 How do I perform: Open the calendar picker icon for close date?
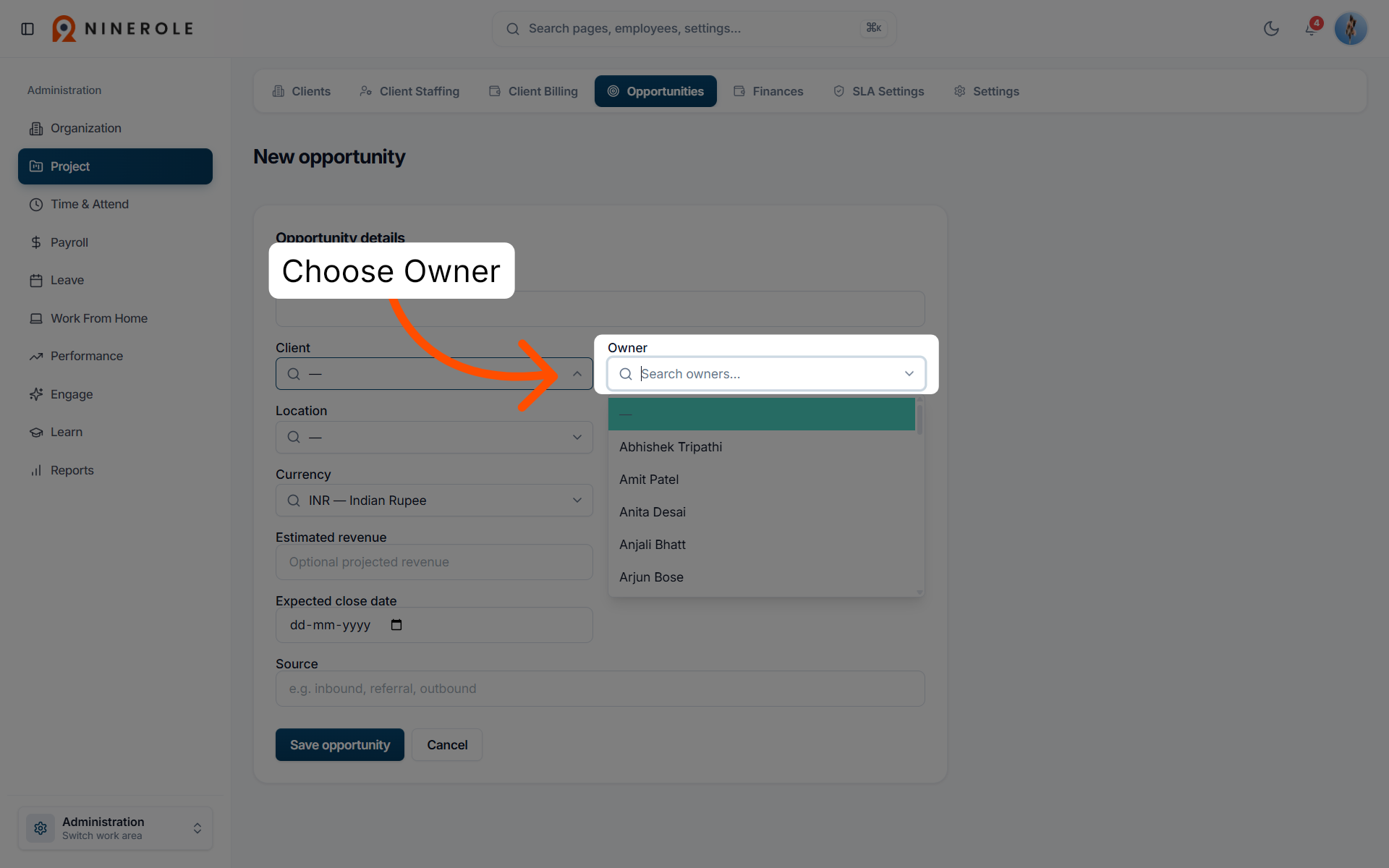point(396,625)
